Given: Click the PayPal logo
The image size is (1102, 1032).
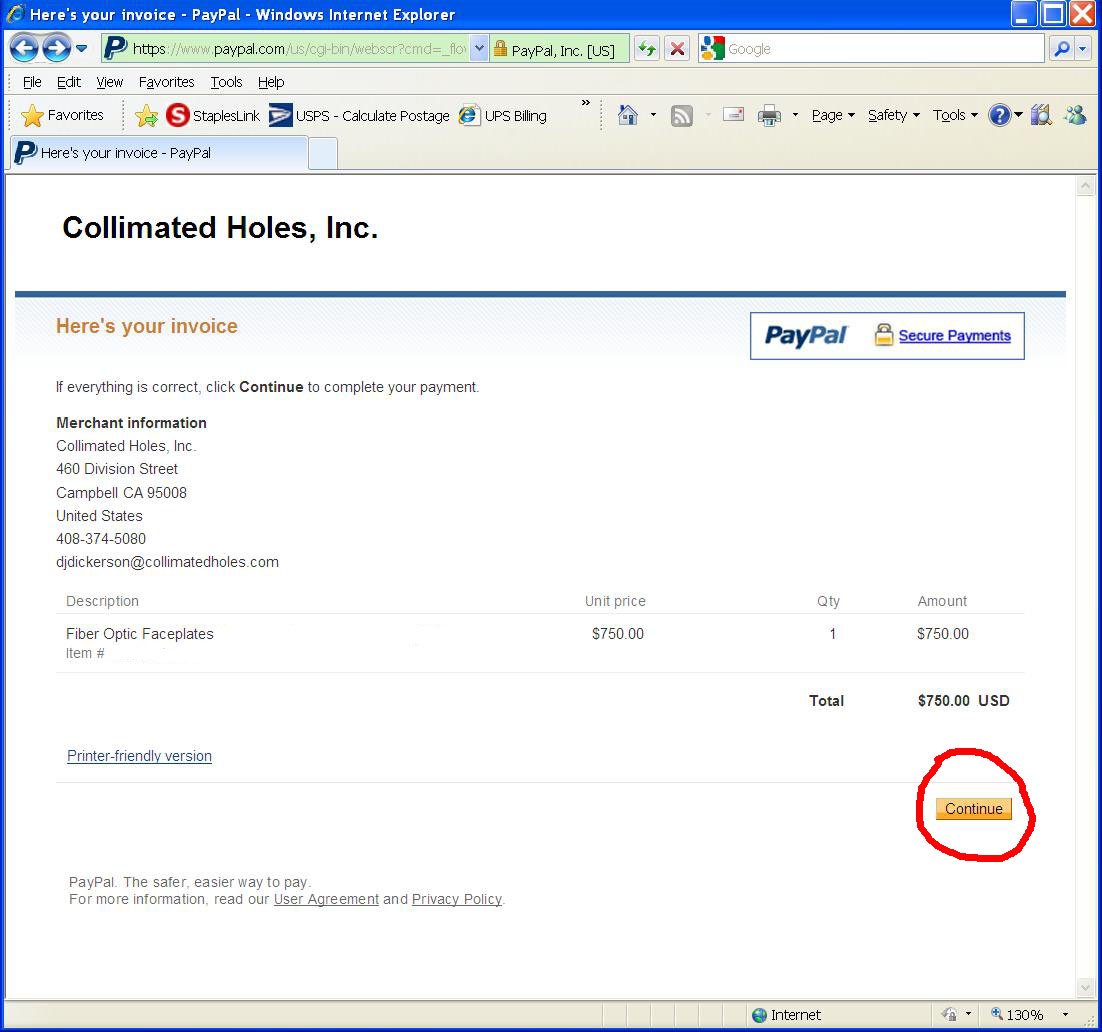Looking at the screenshot, I should [806, 336].
